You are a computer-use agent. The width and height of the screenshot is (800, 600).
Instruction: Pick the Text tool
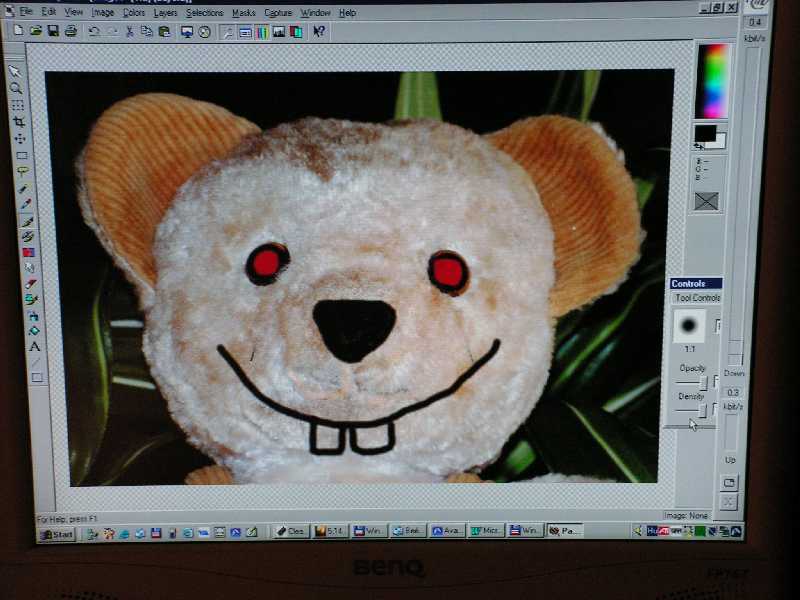(x=35, y=346)
